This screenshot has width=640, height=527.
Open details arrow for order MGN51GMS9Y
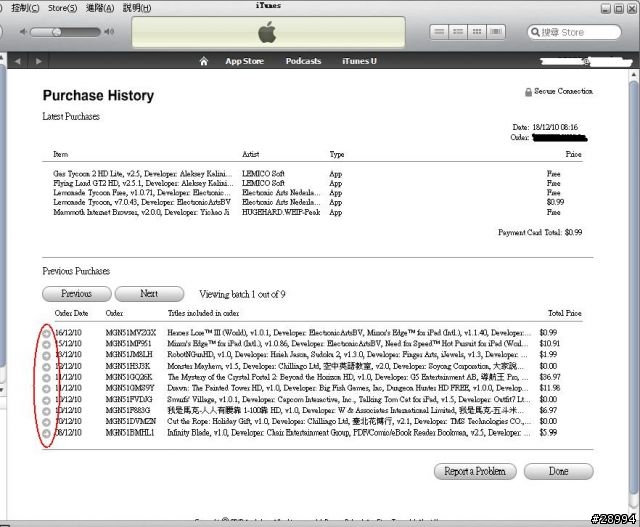coord(47,389)
